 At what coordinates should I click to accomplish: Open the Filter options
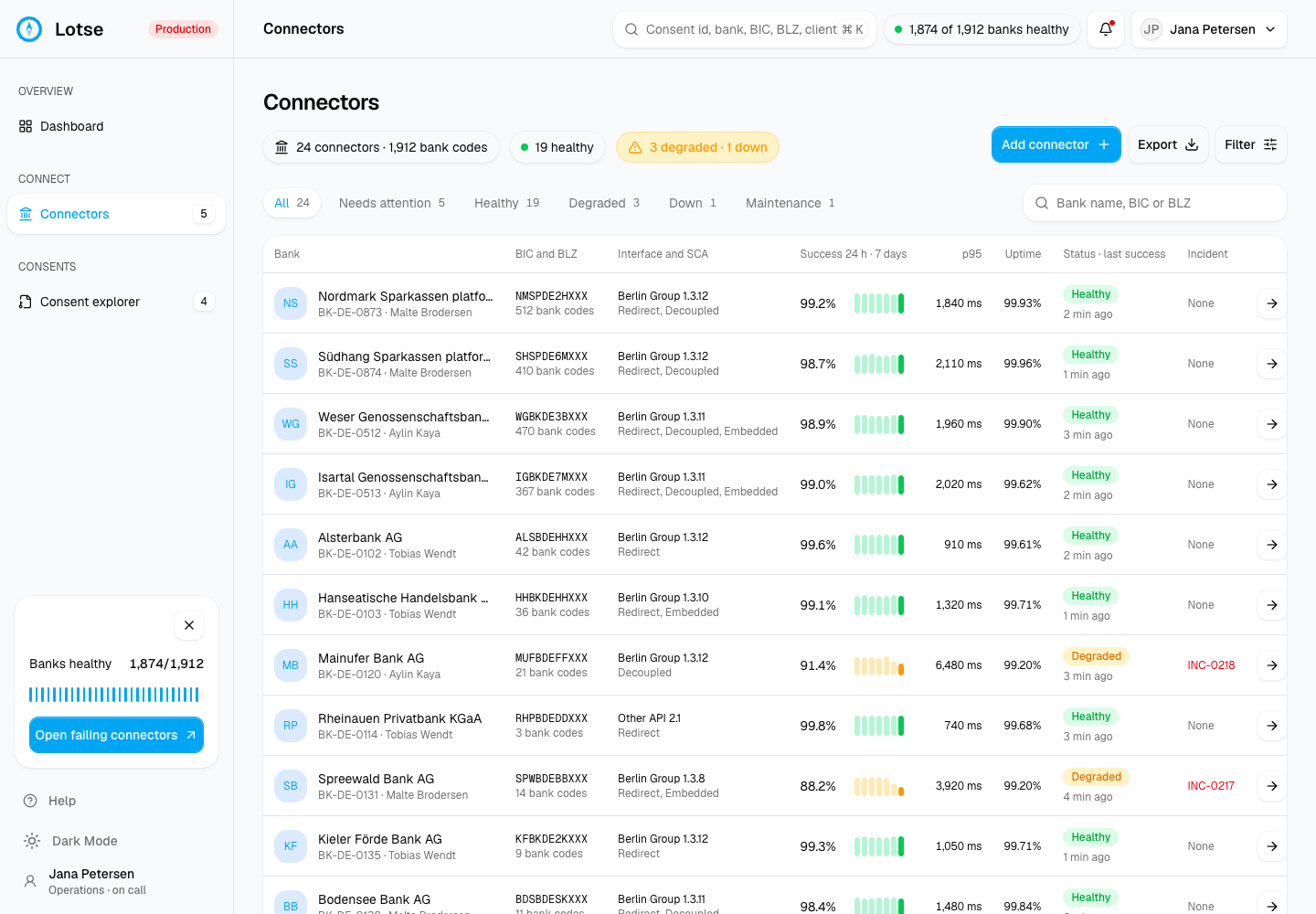pos(1251,144)
